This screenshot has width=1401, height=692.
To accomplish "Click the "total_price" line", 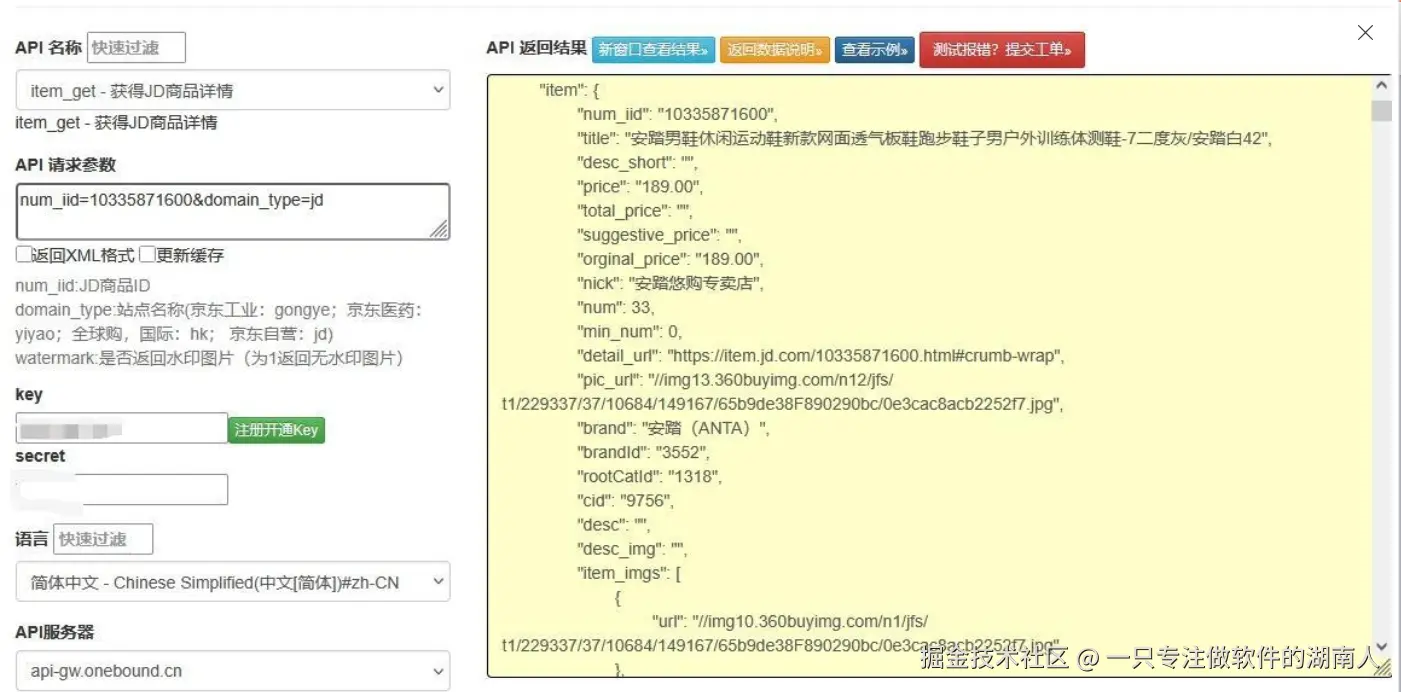I will pyautogui.click(x=635, y=211).
